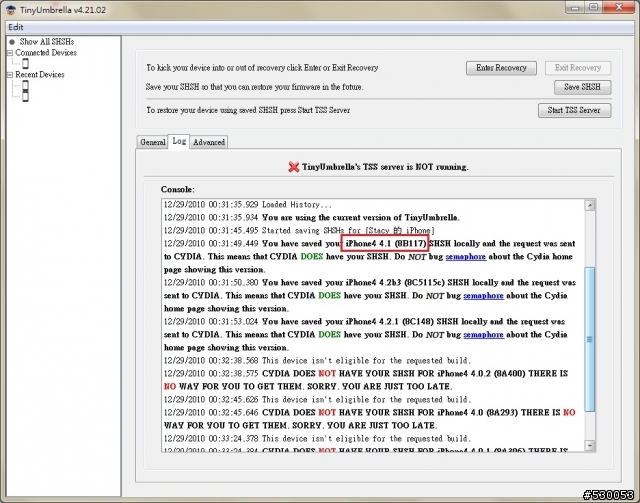Click the Recent Devices label
640x503 pixels.
click(x=40, y=75)
